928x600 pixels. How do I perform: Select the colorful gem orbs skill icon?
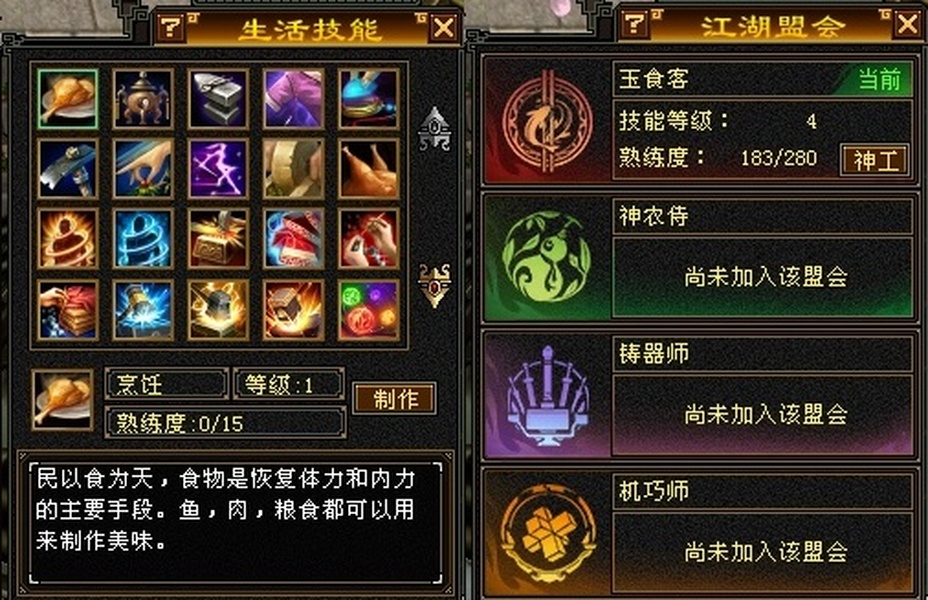pyautogui.click(x=368, y=310)
